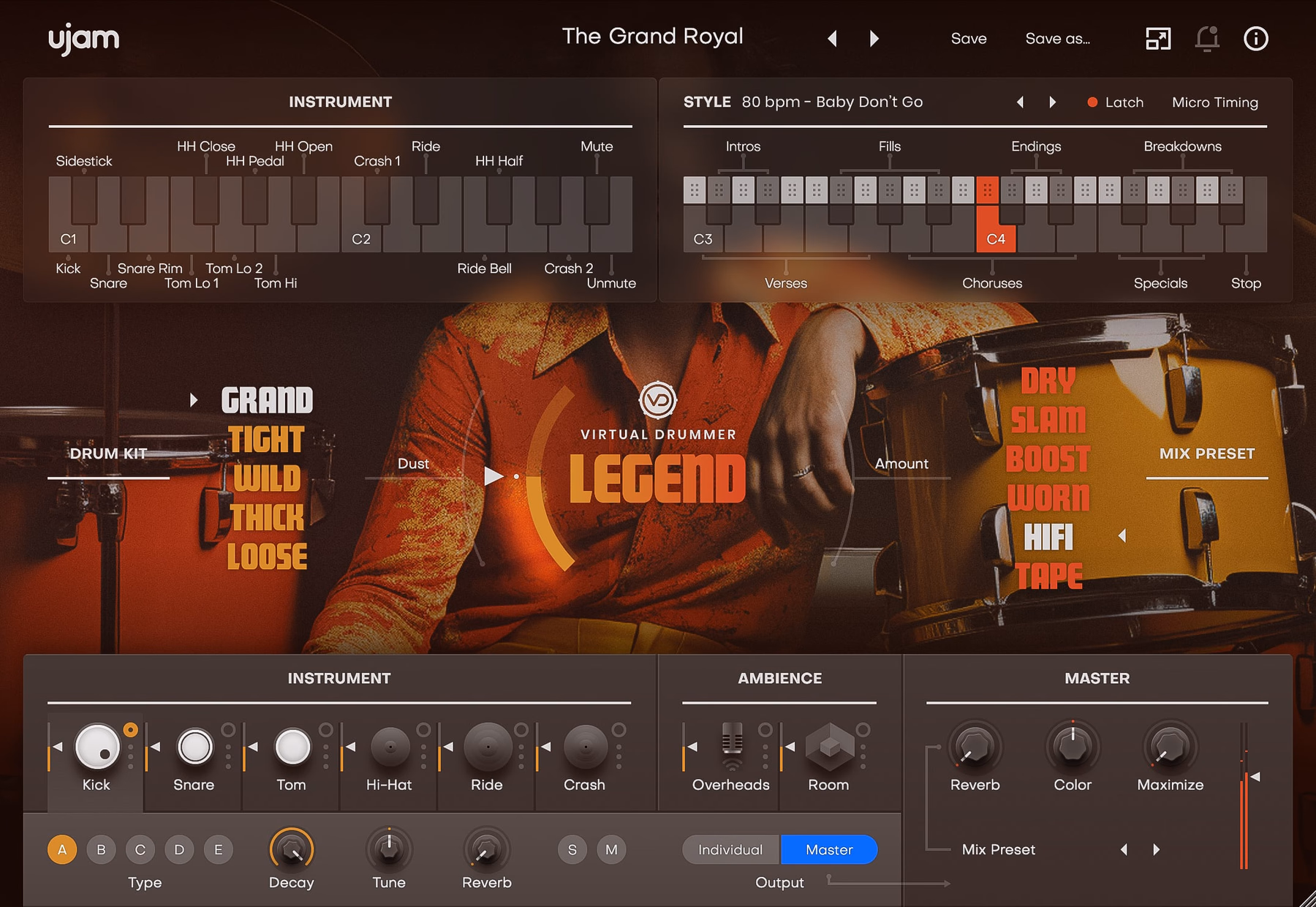Go to the previous style

pos(1020,102)
